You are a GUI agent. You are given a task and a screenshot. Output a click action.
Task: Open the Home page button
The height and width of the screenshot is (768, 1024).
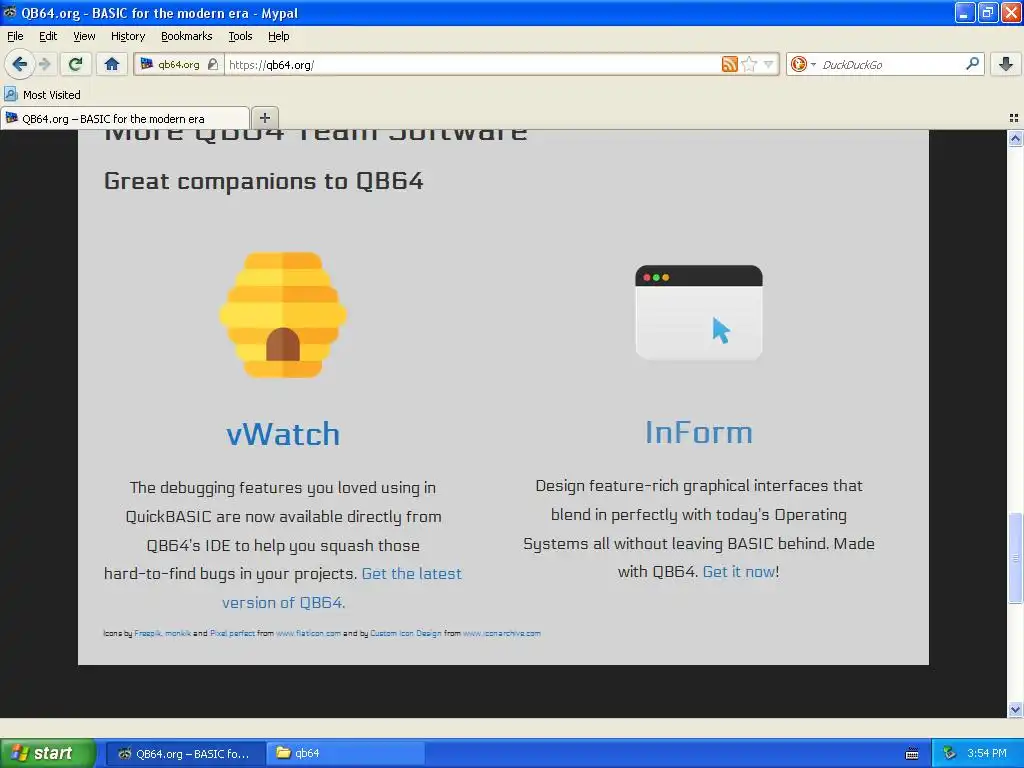[112, 64]
